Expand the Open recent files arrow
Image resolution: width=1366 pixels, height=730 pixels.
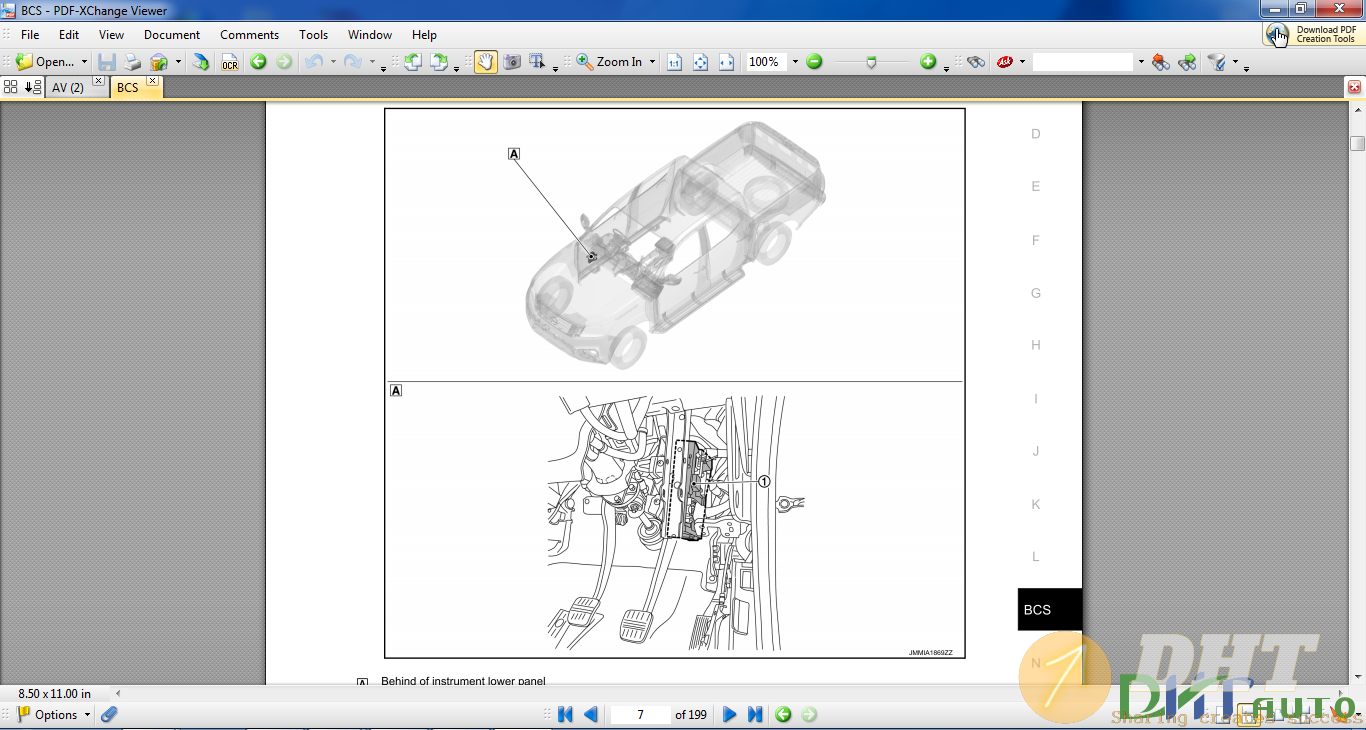pyautogui.click(x=84, y=62)
